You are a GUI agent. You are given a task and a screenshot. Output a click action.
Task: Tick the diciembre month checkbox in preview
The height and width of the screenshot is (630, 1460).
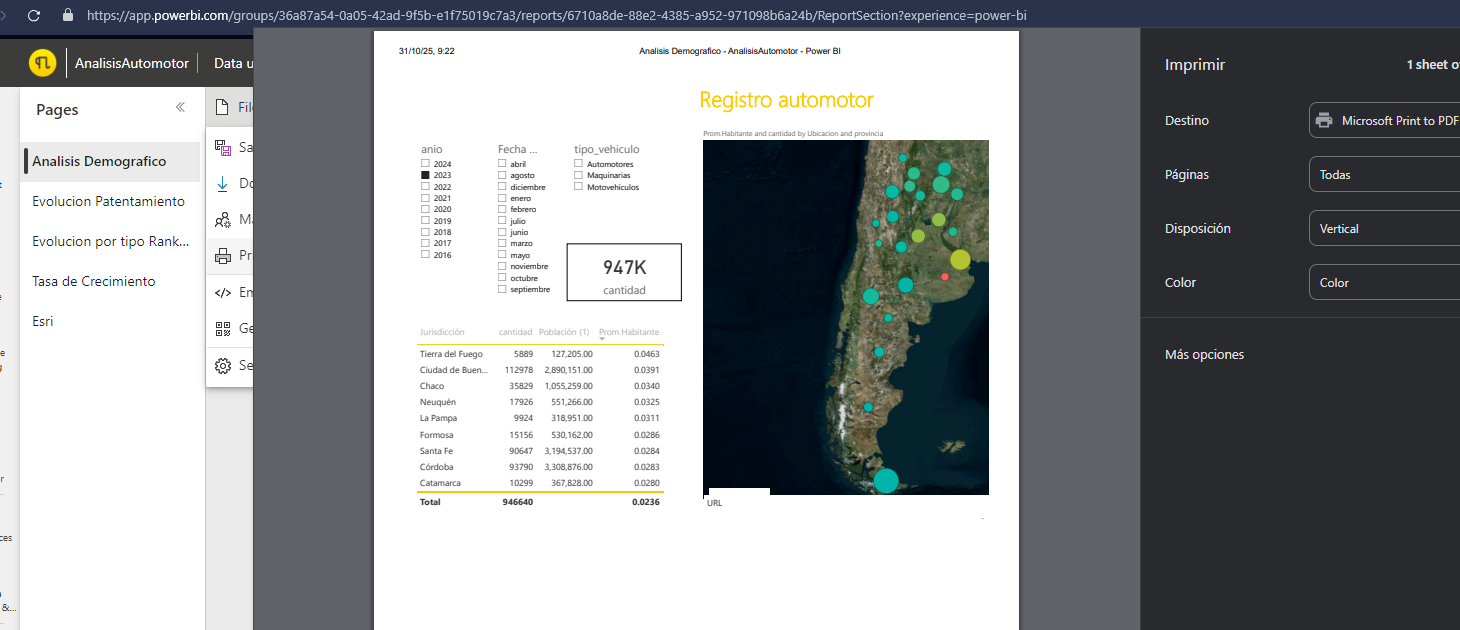point(502,187)
